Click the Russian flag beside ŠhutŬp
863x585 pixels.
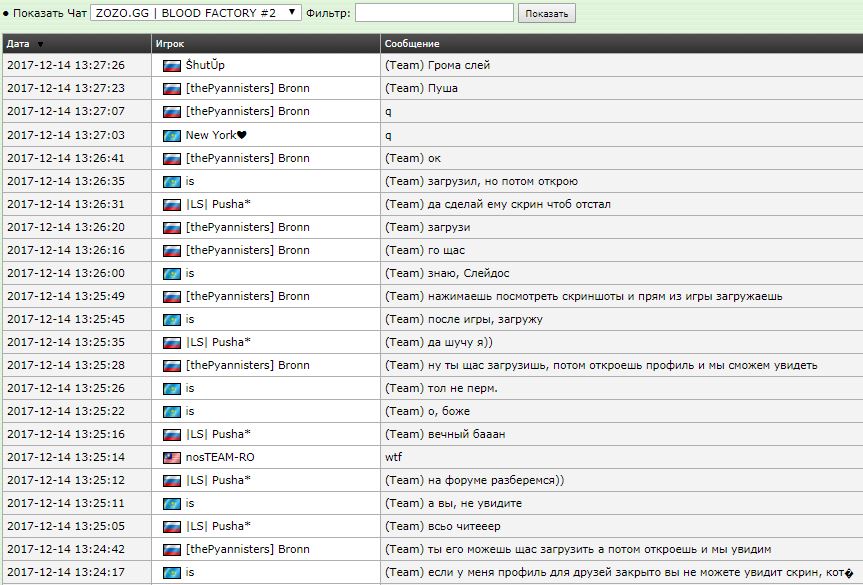[x=172, y=65]
